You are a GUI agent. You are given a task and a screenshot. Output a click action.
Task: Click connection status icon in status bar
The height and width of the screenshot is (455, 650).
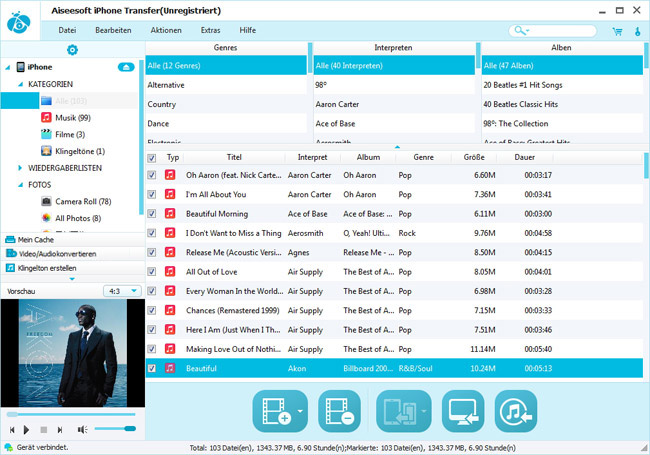point(8,448)
